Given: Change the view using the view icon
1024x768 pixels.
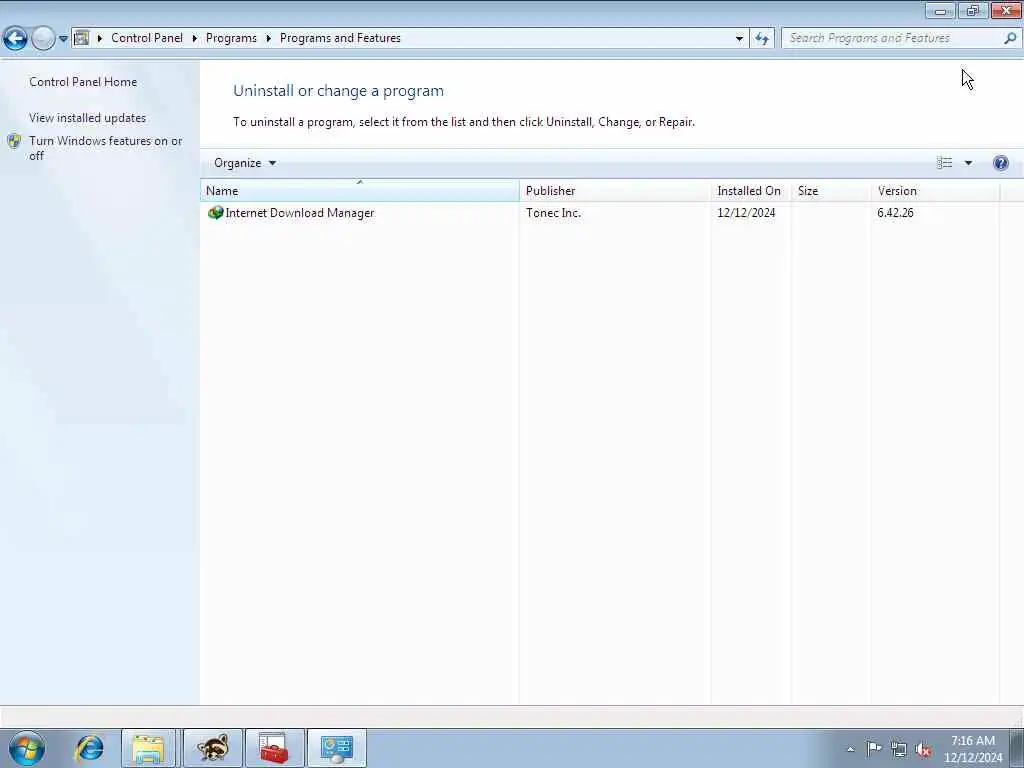Looking at the screenshot, I should point(944,163).
